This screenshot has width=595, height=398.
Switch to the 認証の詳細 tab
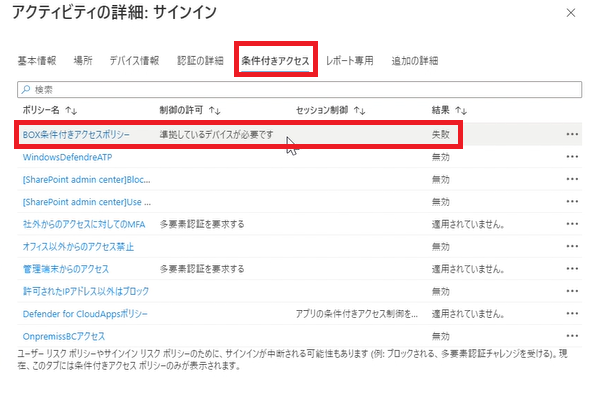pos(200,61)
